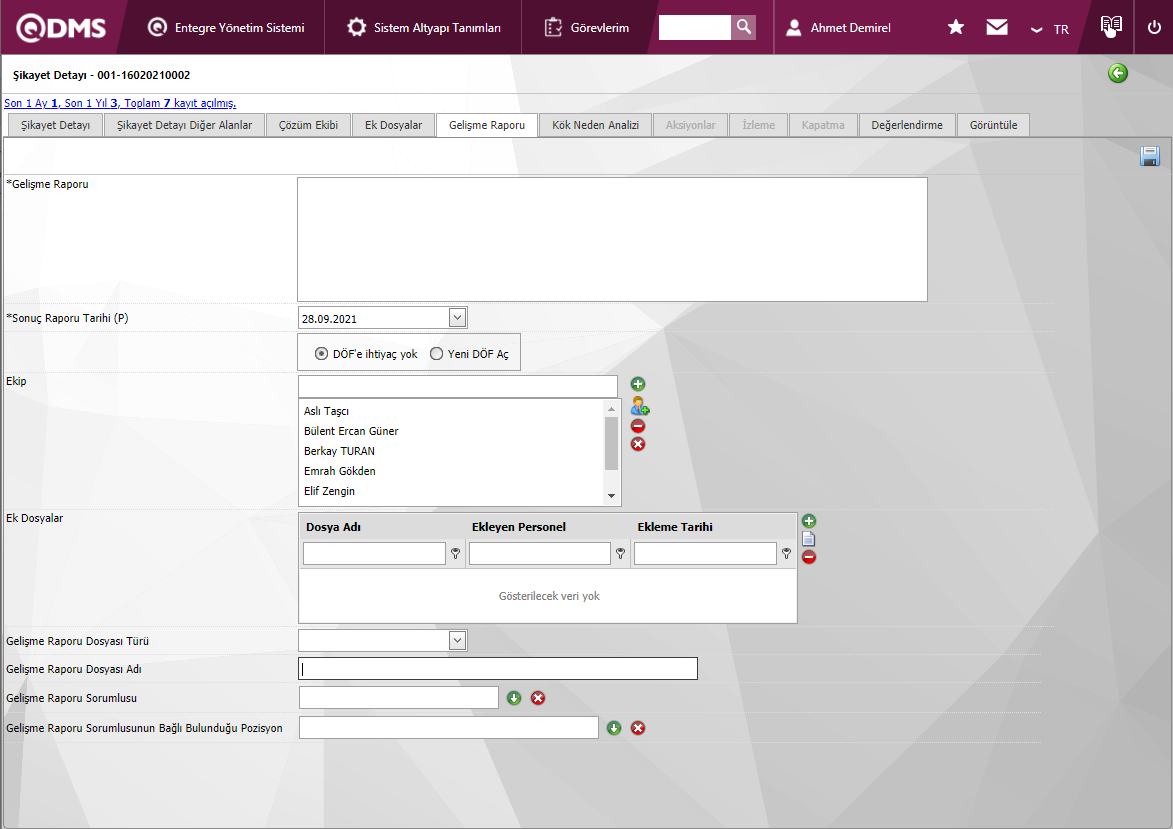Open the mail envelope icon
Screen dimensions: 1173x829
pyautogui.click(x=996, y=28)
